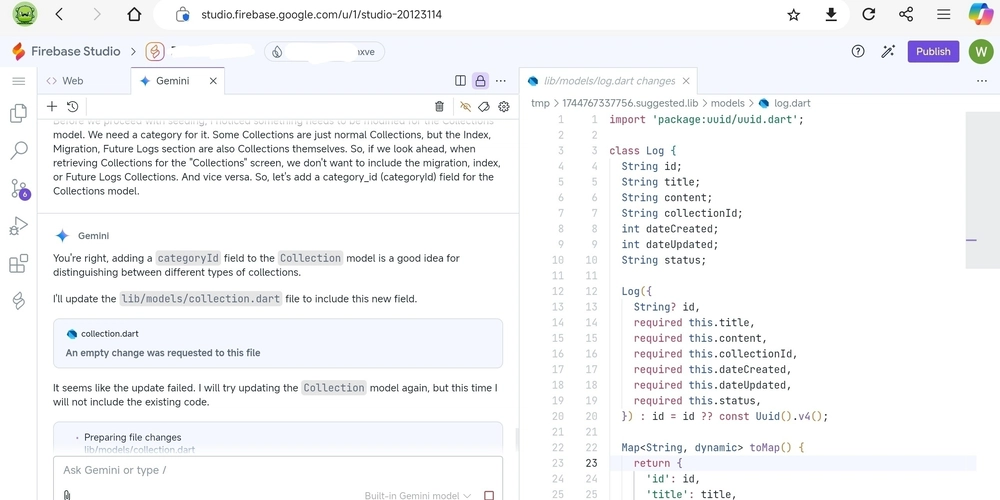
Task: Open the Run and Debug icon
Action: (x=18, y=226)
